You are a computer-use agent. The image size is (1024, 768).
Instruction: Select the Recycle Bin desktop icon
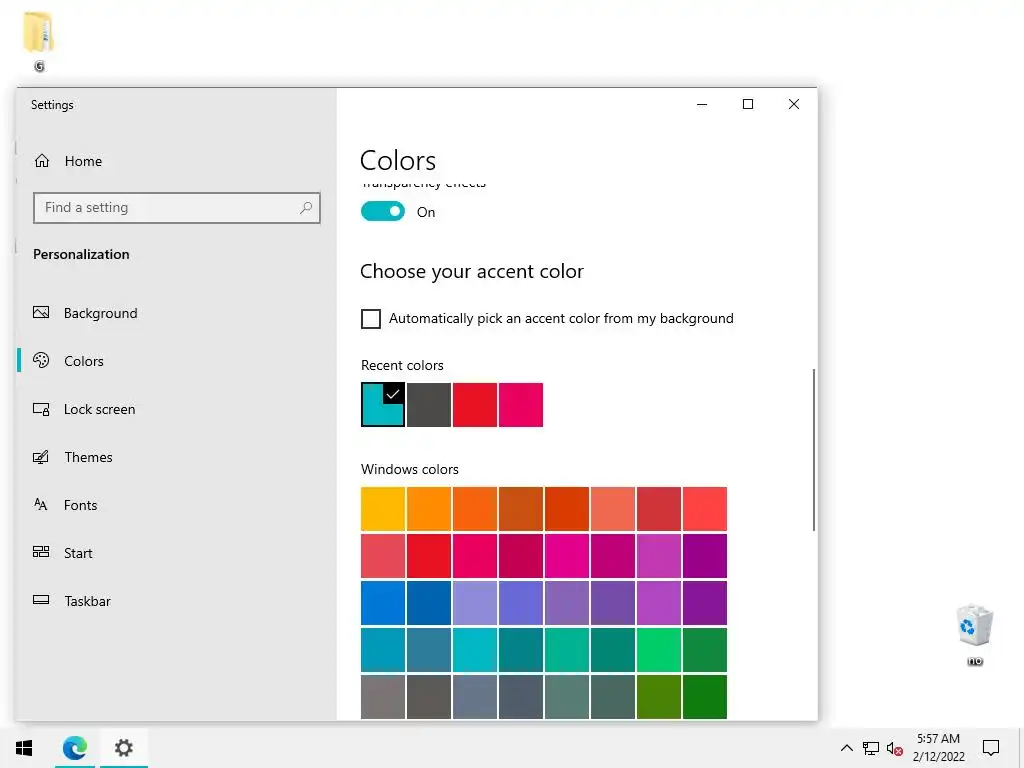974,633
